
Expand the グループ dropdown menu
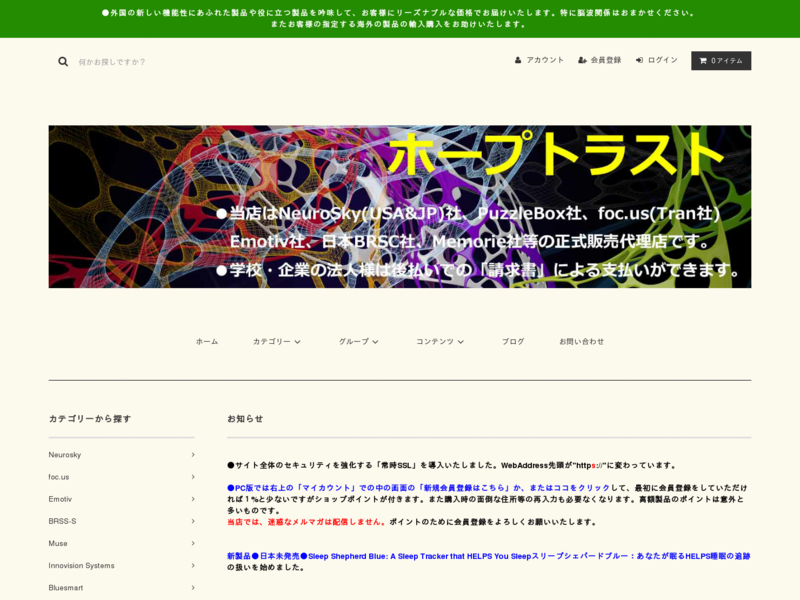[x=359, y=341]
